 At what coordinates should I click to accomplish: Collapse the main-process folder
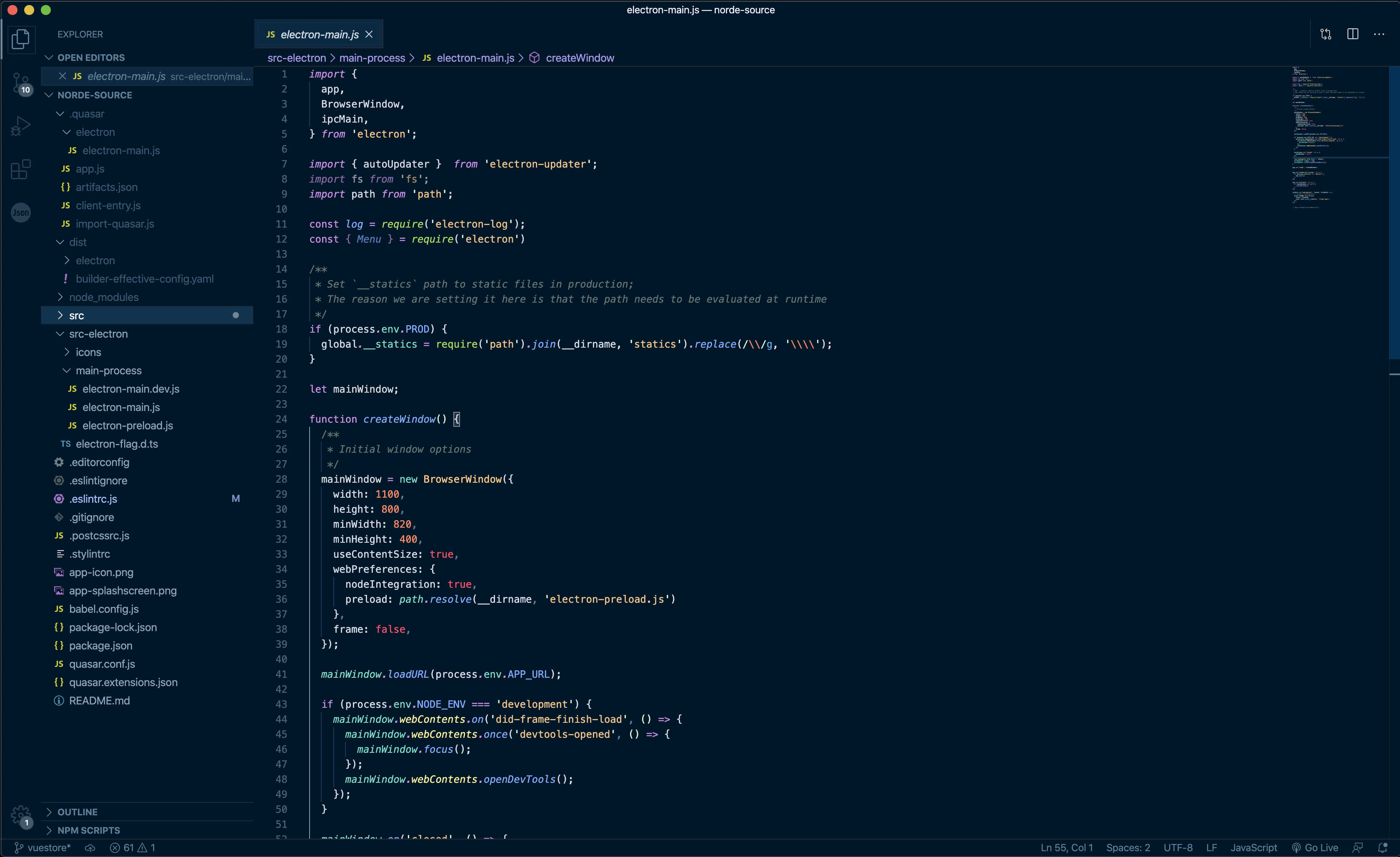coord(147,371)
